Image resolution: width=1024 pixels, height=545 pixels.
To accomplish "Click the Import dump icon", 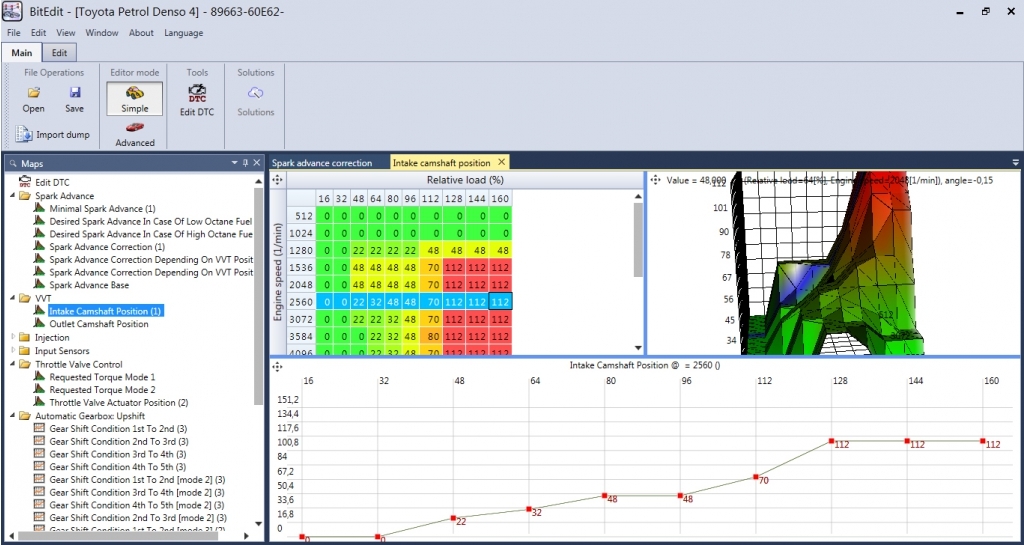I will 24,134.
